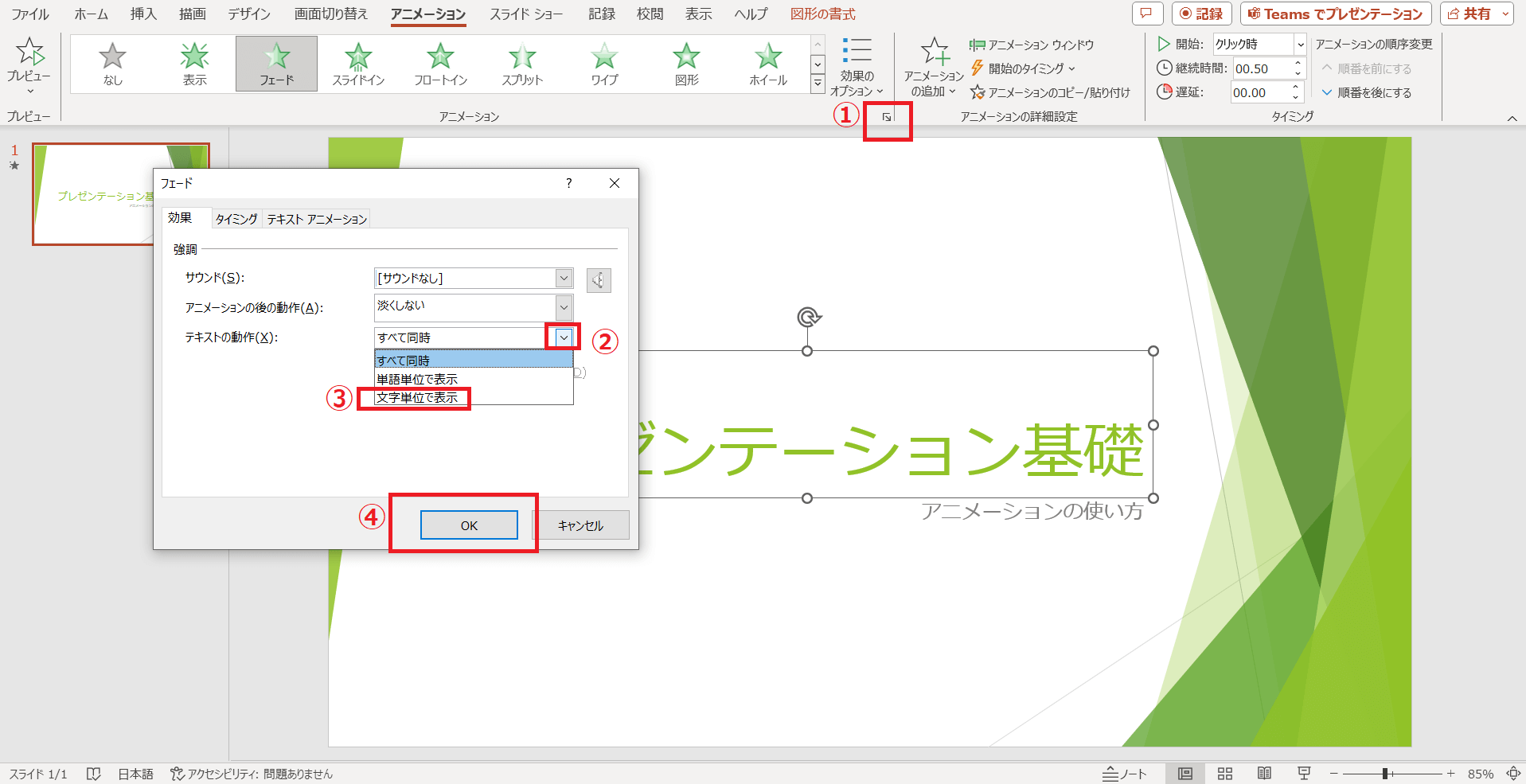This screenshot has height=784, width=1526.
Task: Open アニメーションの後の動作 dropdown
Action: (x=564, y=307)
